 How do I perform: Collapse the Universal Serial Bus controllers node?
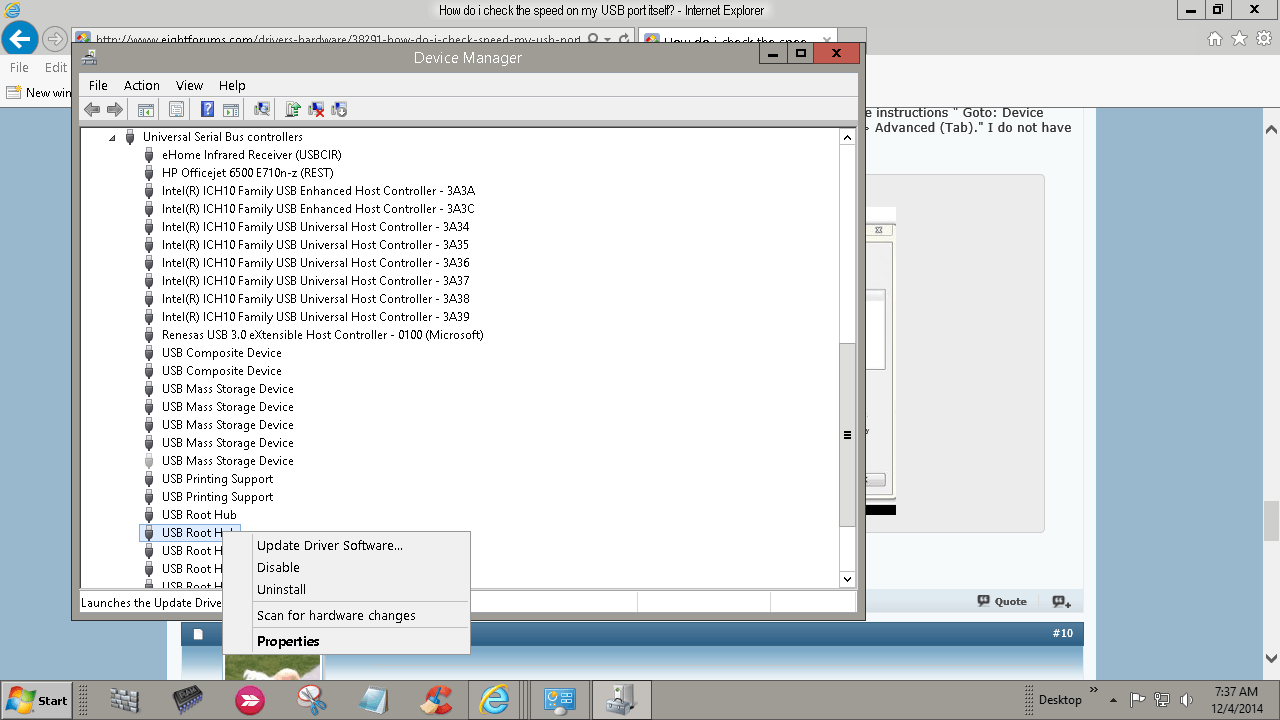coord(112,137)
